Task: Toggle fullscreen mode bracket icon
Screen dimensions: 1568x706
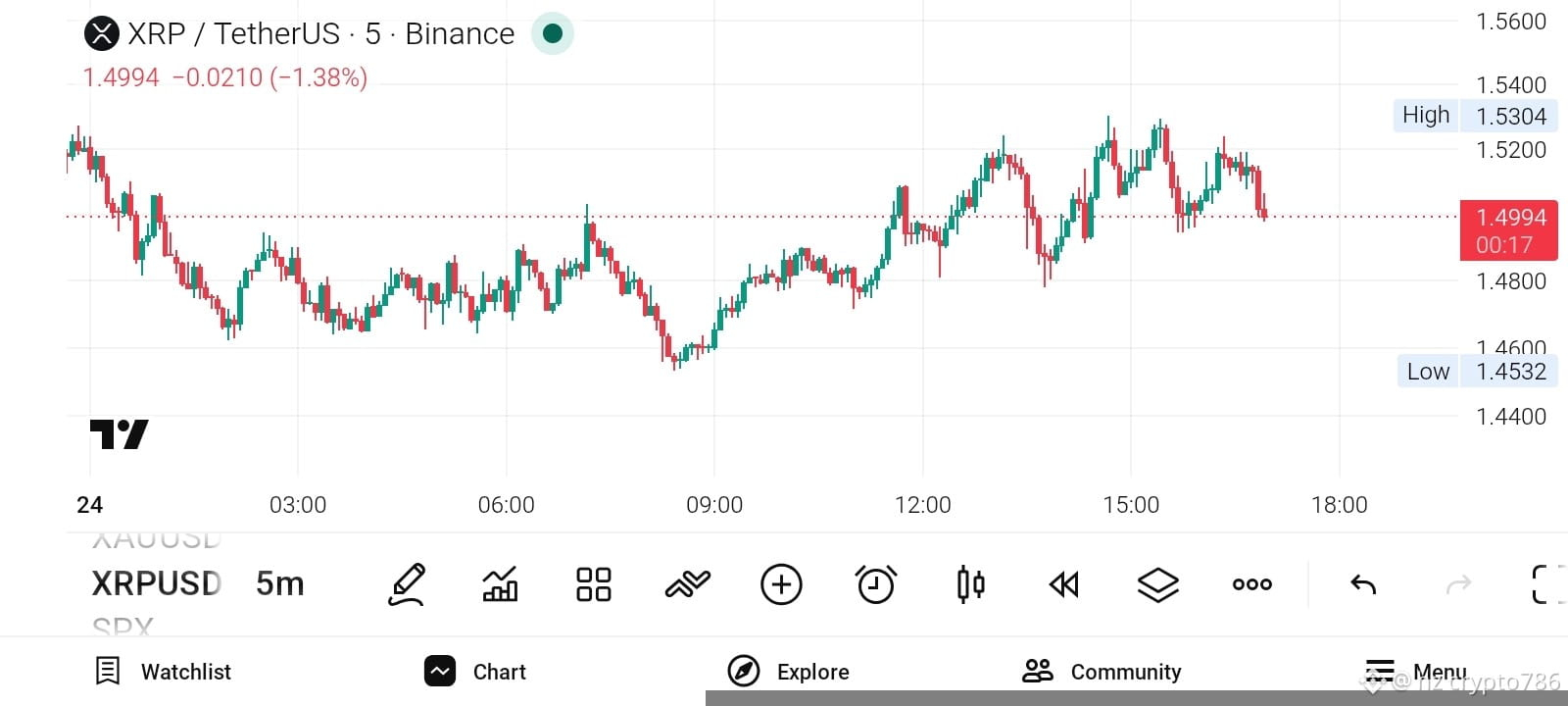Action: click(1548, 584)
